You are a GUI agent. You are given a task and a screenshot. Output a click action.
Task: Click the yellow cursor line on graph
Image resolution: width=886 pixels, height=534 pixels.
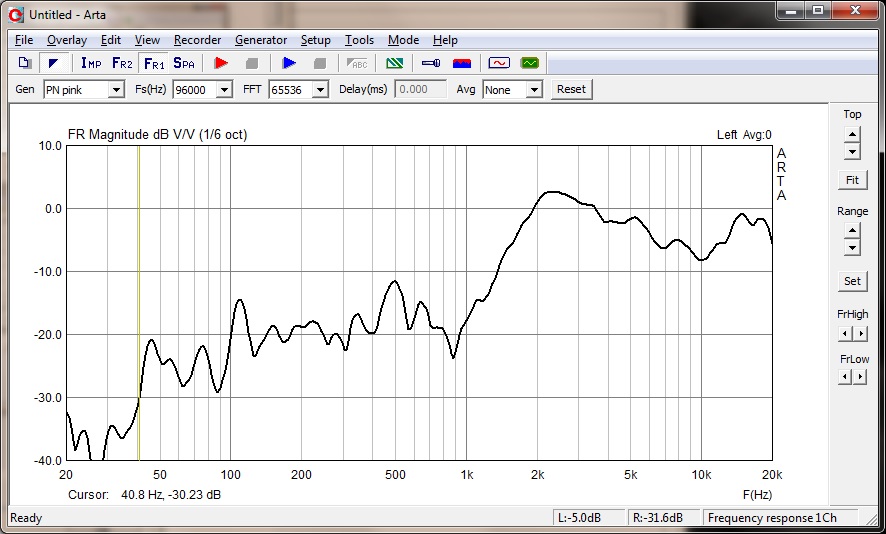[139, 303]
